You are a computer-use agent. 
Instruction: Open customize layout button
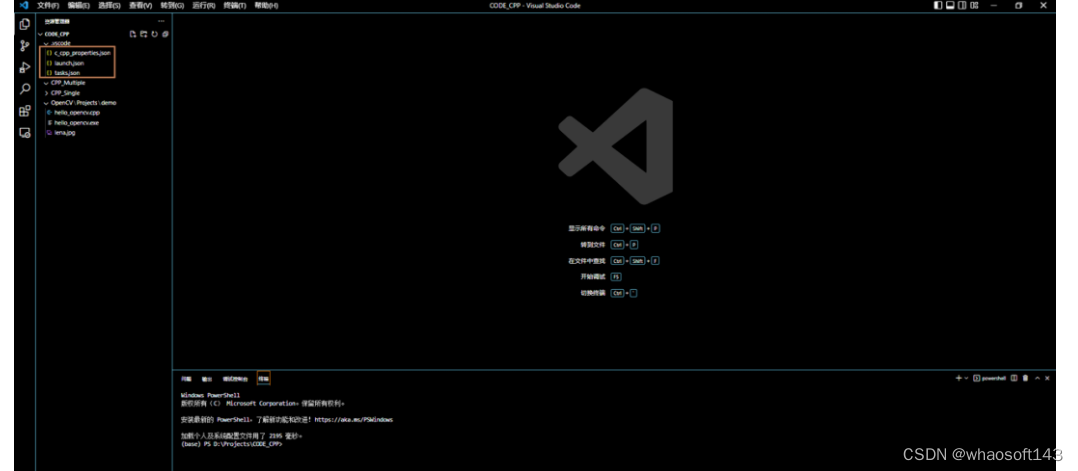click(975, 5)
